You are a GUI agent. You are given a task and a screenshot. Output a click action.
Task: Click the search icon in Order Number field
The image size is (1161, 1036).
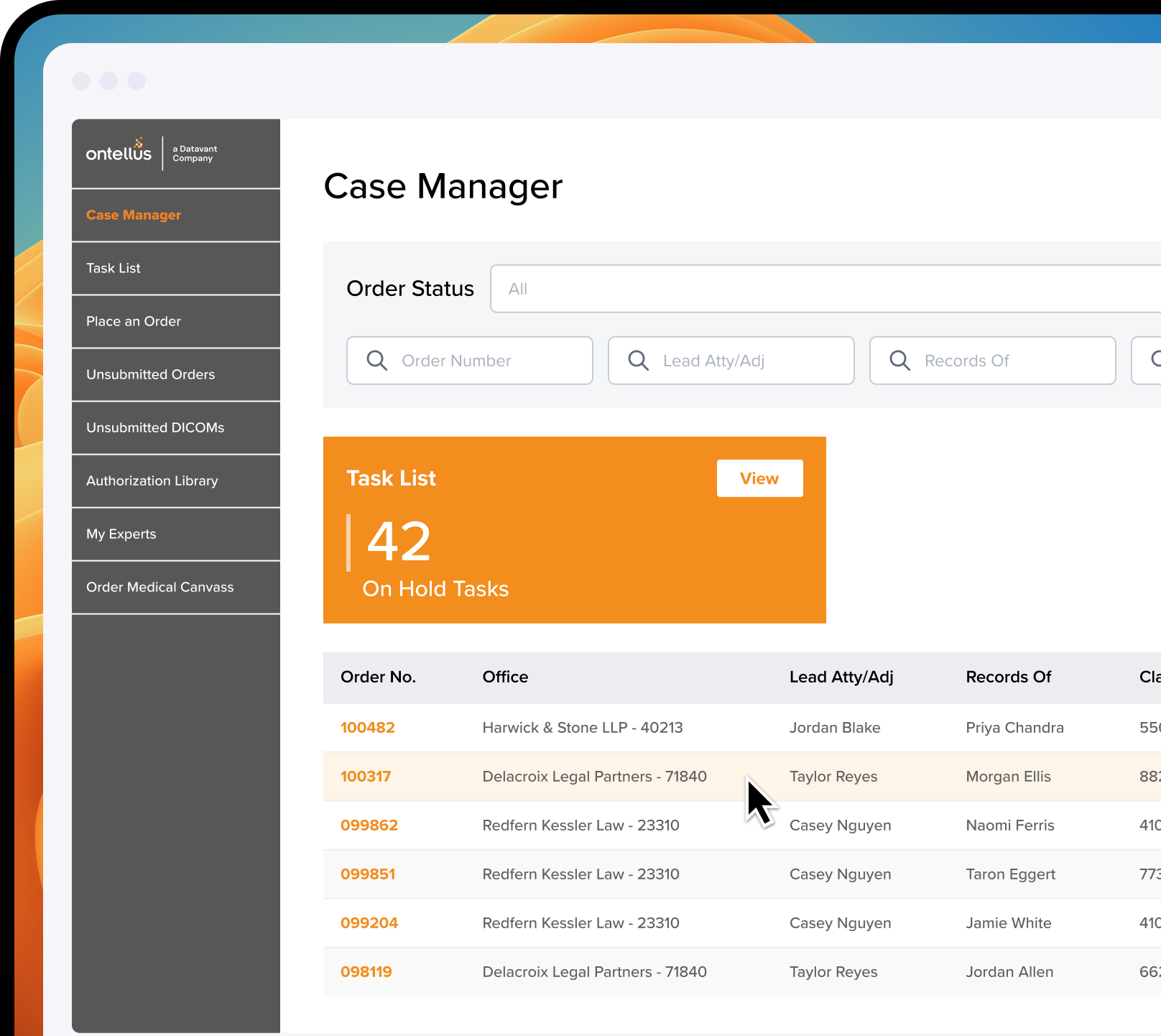[x=377, y=360]
